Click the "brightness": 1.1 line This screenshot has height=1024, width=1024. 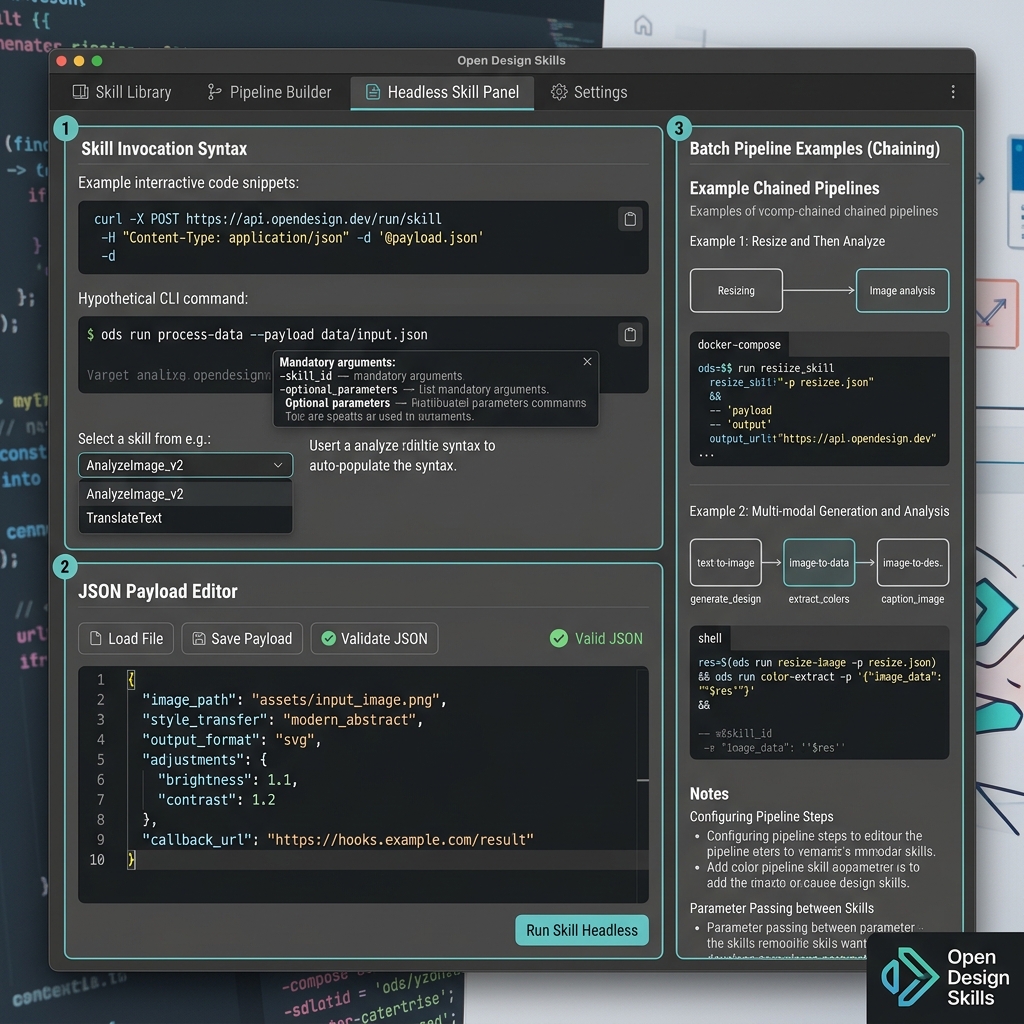(227, 780)
